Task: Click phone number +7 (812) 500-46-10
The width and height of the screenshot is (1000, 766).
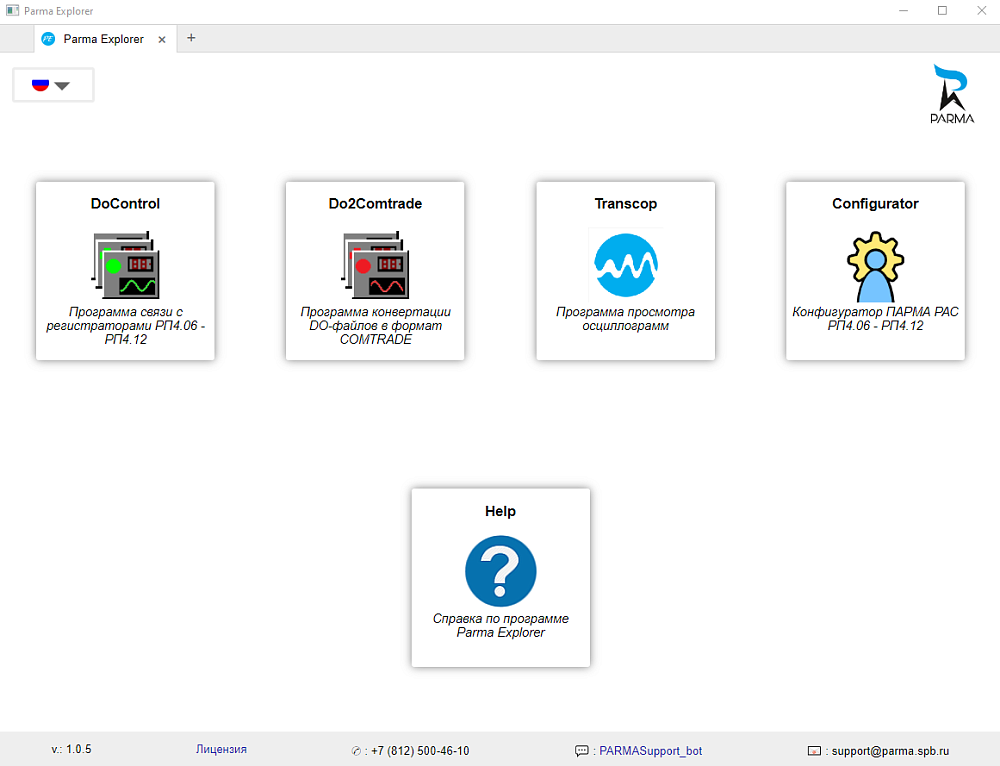Action: coord(420,751)
